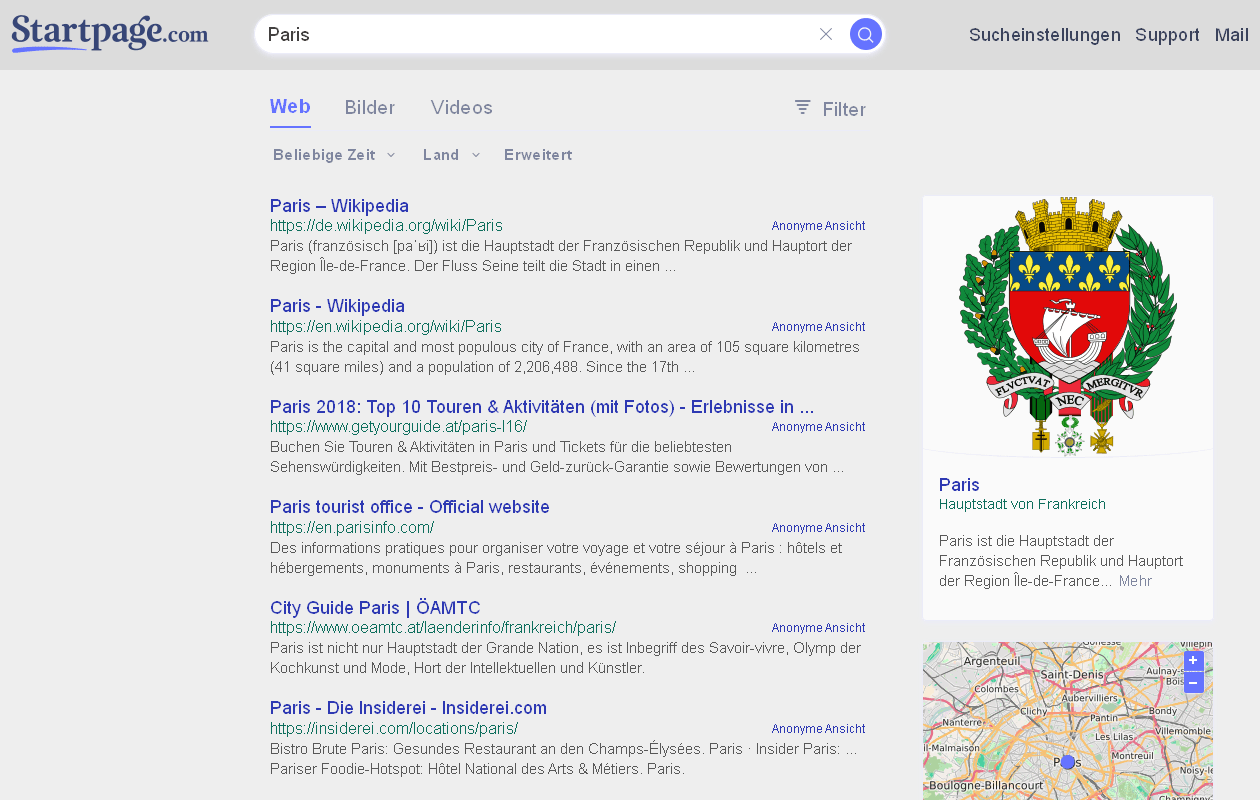Open the Erweitert options
This screenshot has height=800, width=1260.
pyautogui.click(x=538, y=155)
